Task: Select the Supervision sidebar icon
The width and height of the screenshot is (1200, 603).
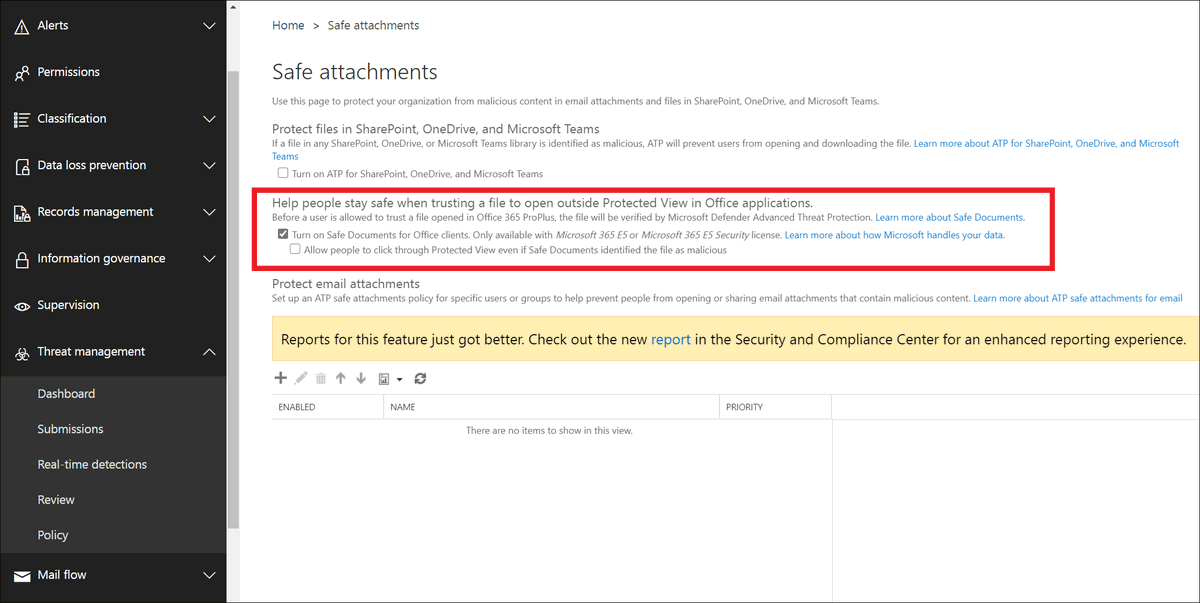Action: (21, 305)
